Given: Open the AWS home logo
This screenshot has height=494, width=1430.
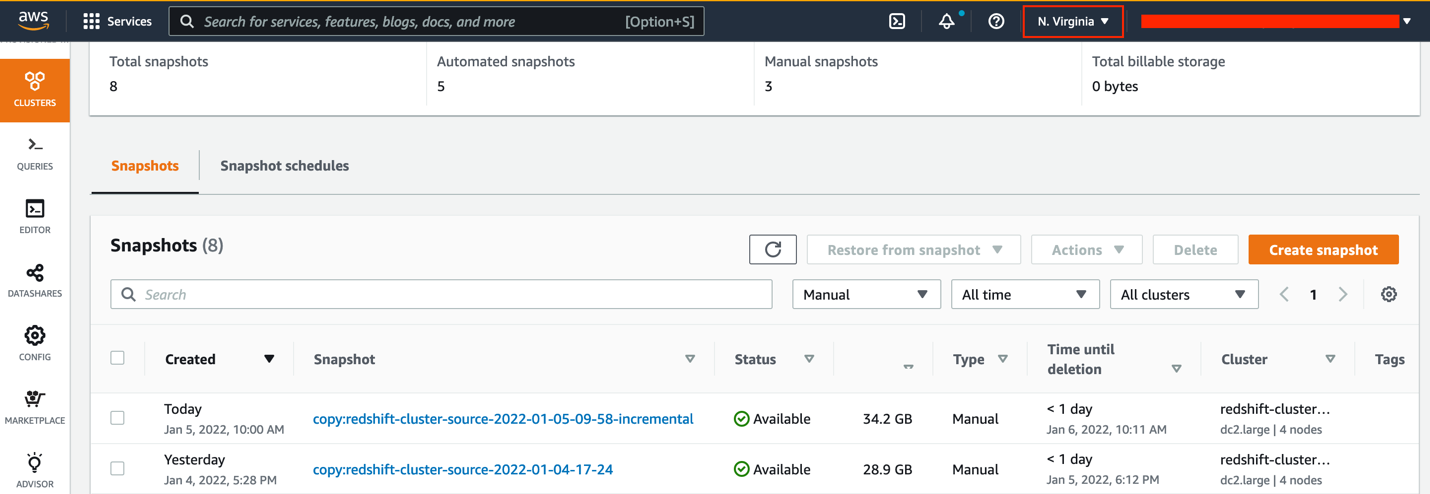Looking at the screenshot, I should point(33,21).
